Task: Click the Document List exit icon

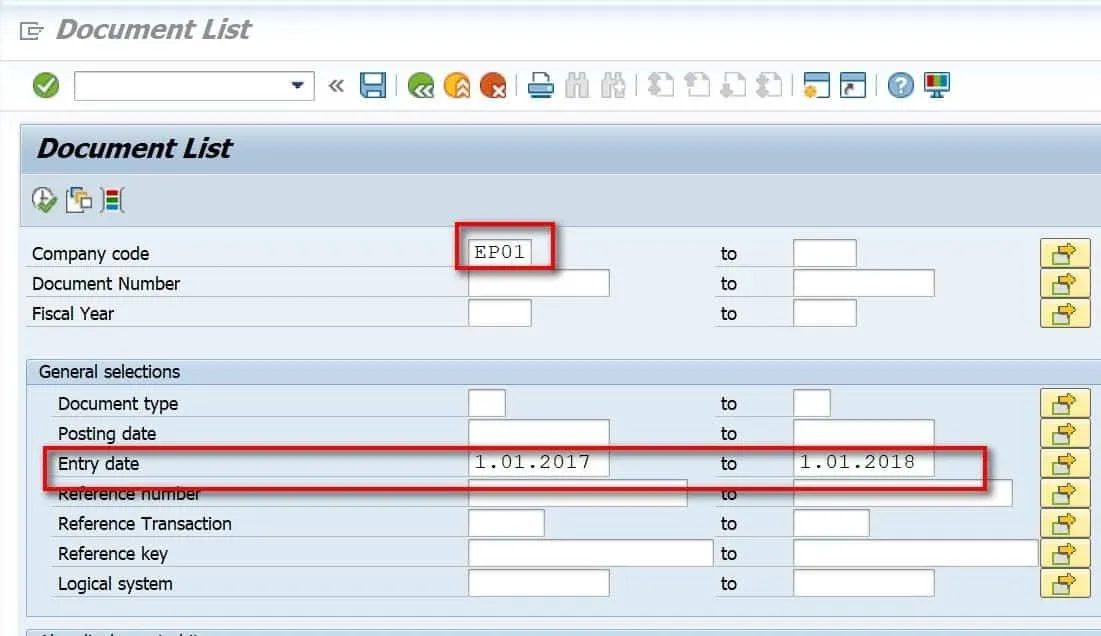Action: coord(28,29)
